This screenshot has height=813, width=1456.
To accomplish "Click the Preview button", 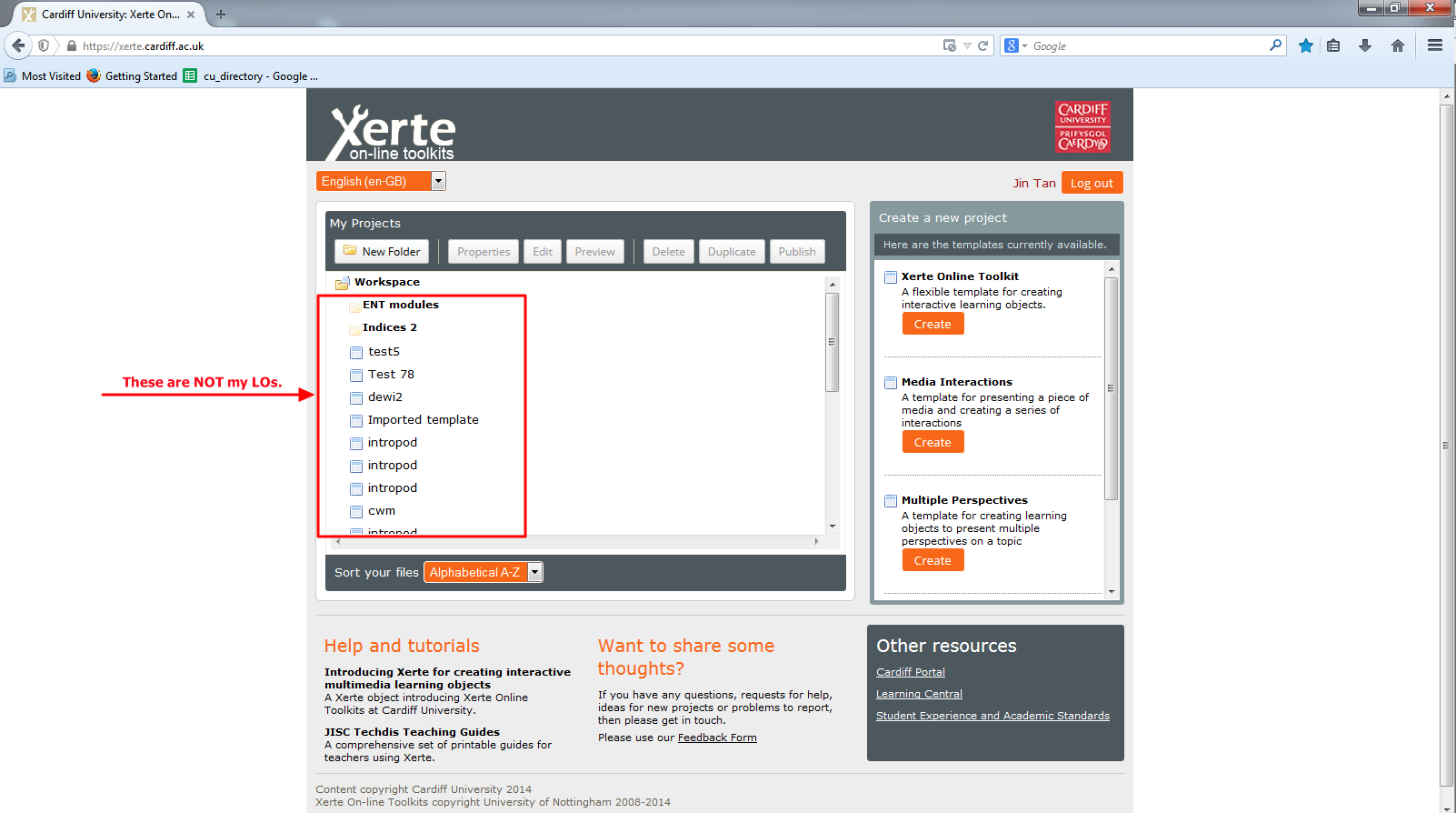I will click(595, 252).
